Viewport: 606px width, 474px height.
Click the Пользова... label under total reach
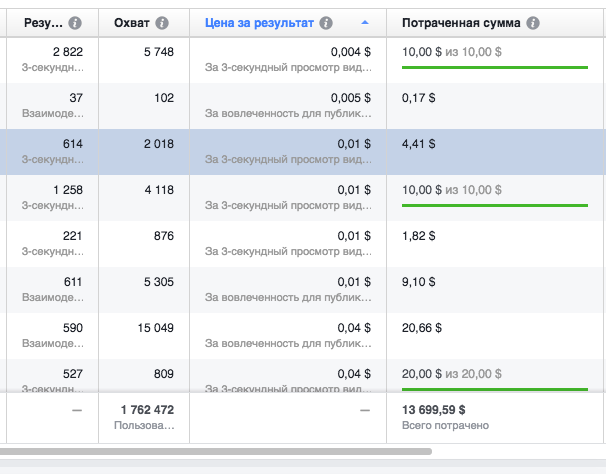(x=144, y=426)
